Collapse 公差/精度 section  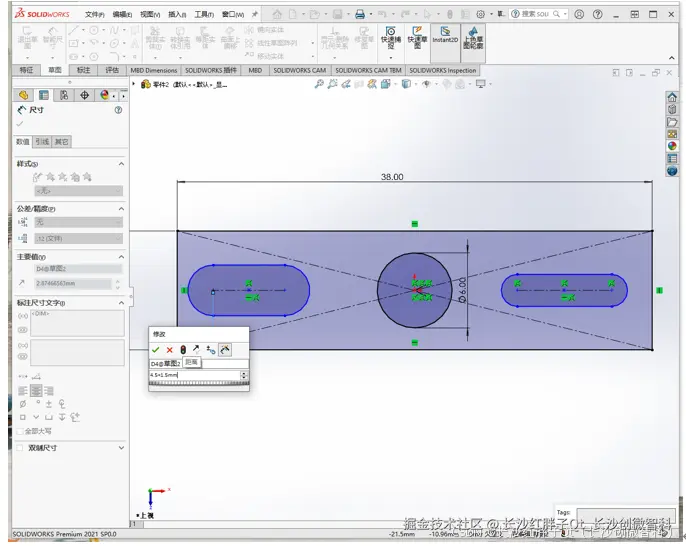tap(121, 209)
